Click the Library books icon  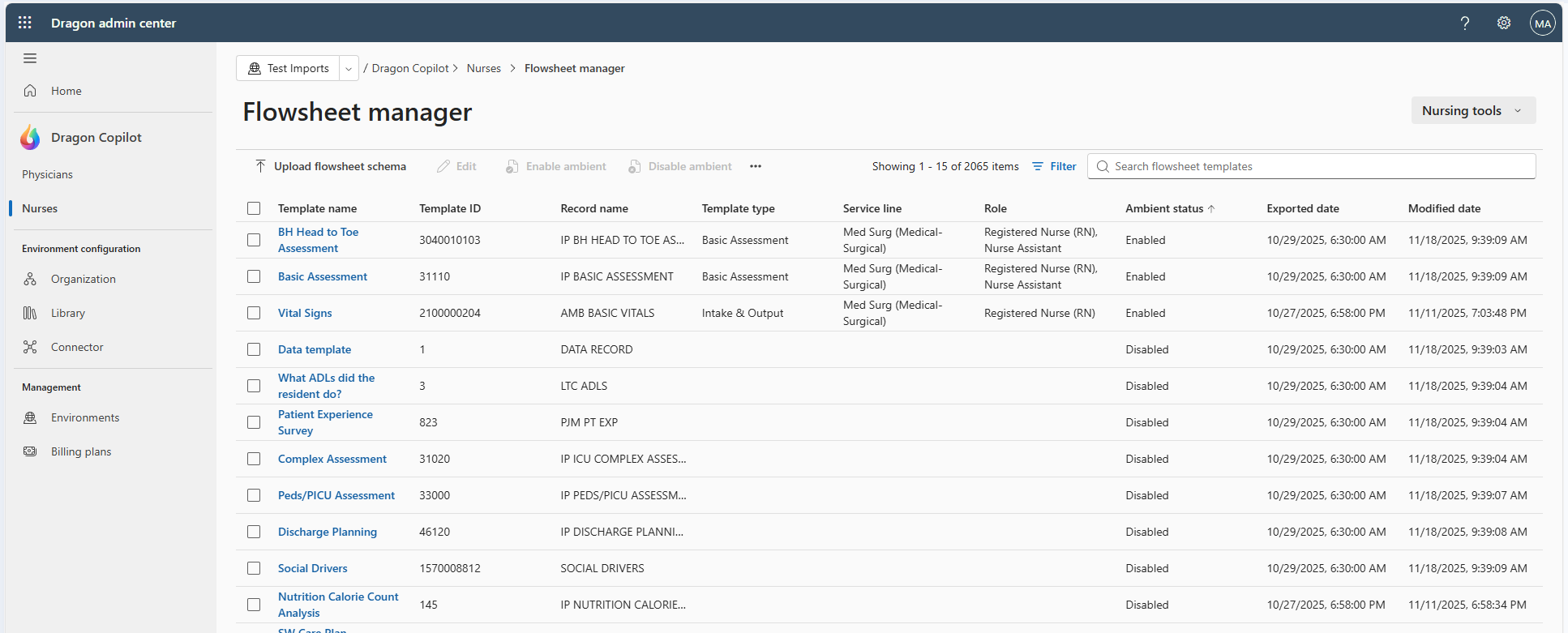[x=30, y=313]
